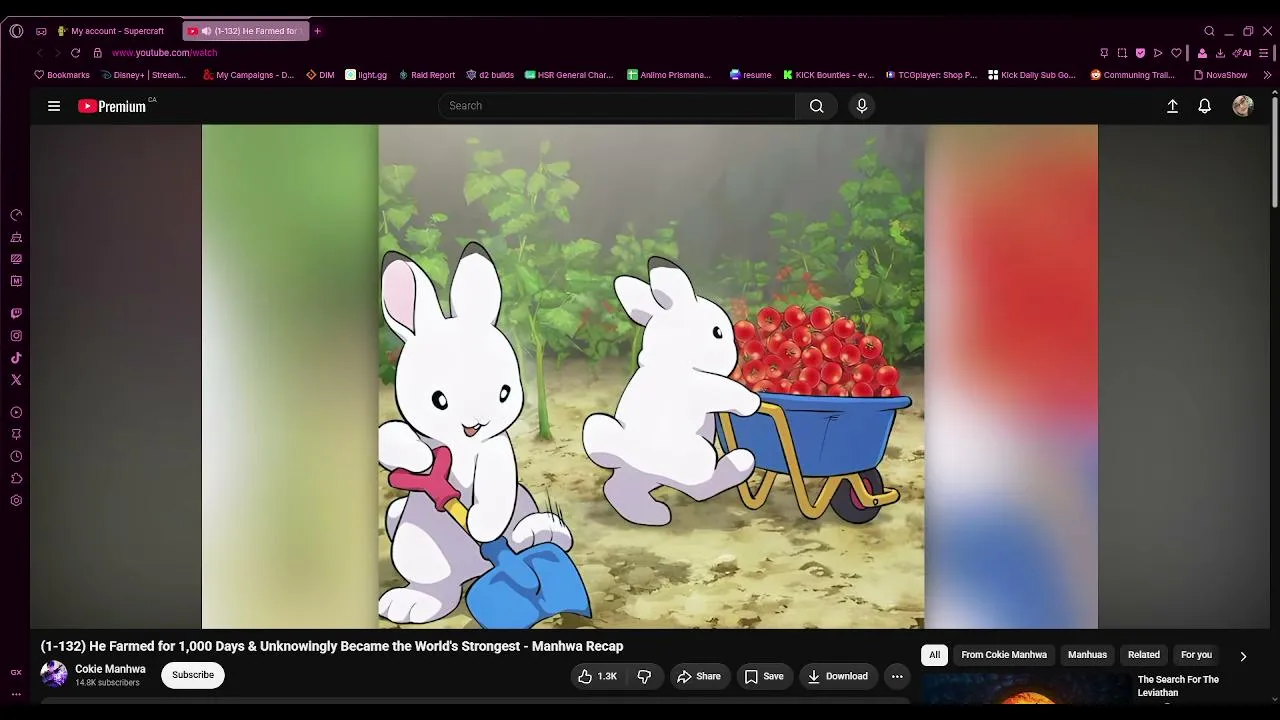Image resolution: width=1280 pixels, height=720 pixels.
Task: Subscribe to Cokie Manhwa channel
Action: tap(193, 675)
